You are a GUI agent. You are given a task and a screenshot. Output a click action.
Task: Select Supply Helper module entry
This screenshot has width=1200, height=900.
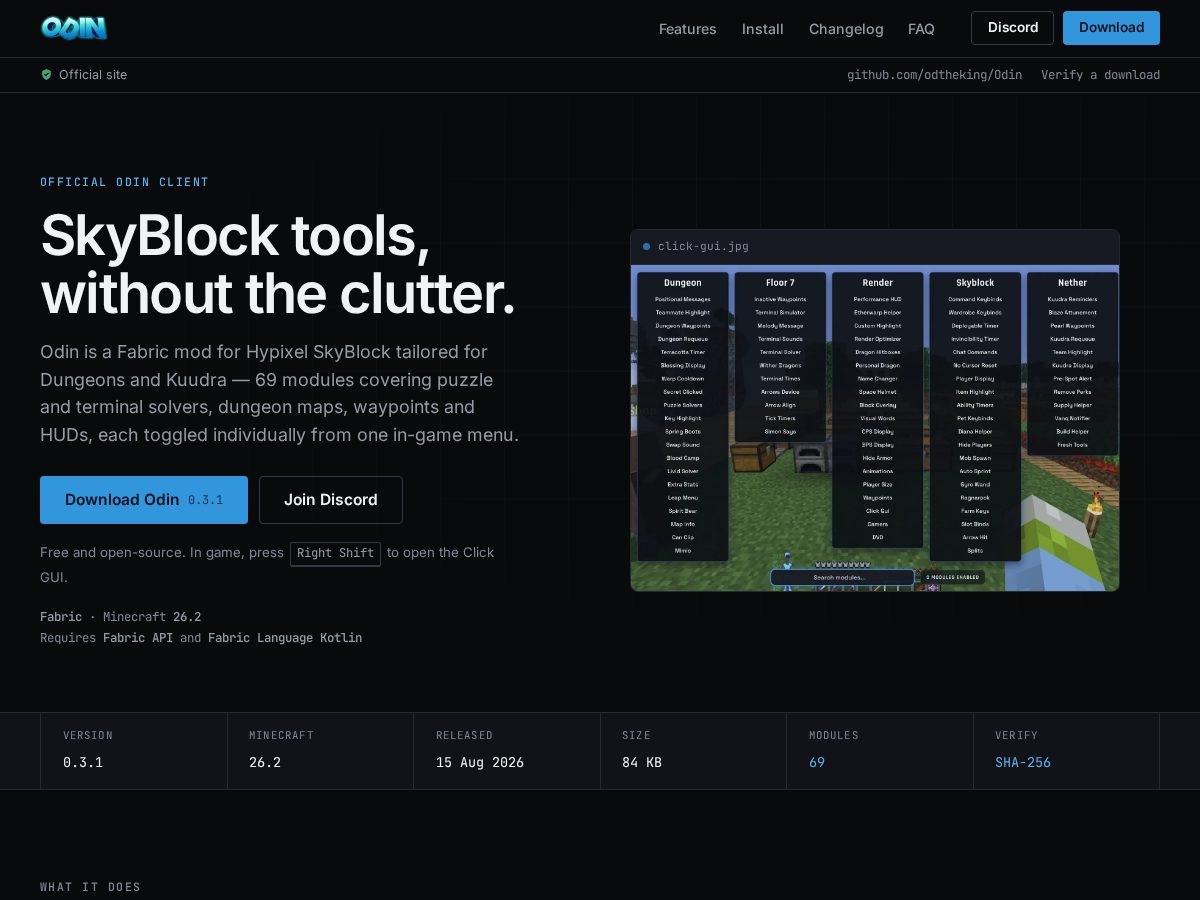tap(1072, 405)
